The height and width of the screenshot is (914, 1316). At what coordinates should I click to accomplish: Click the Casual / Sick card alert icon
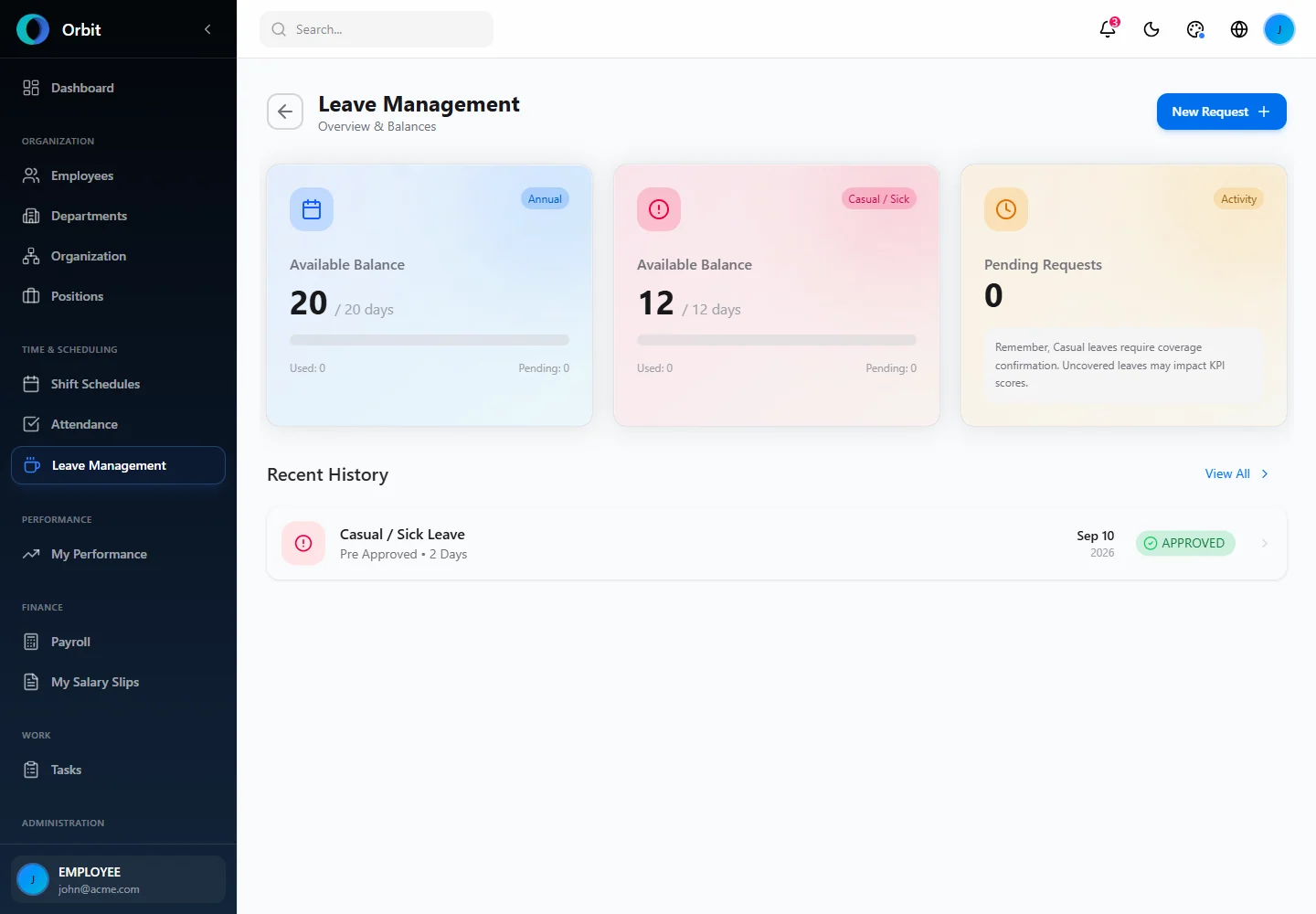tap(659, 209)
